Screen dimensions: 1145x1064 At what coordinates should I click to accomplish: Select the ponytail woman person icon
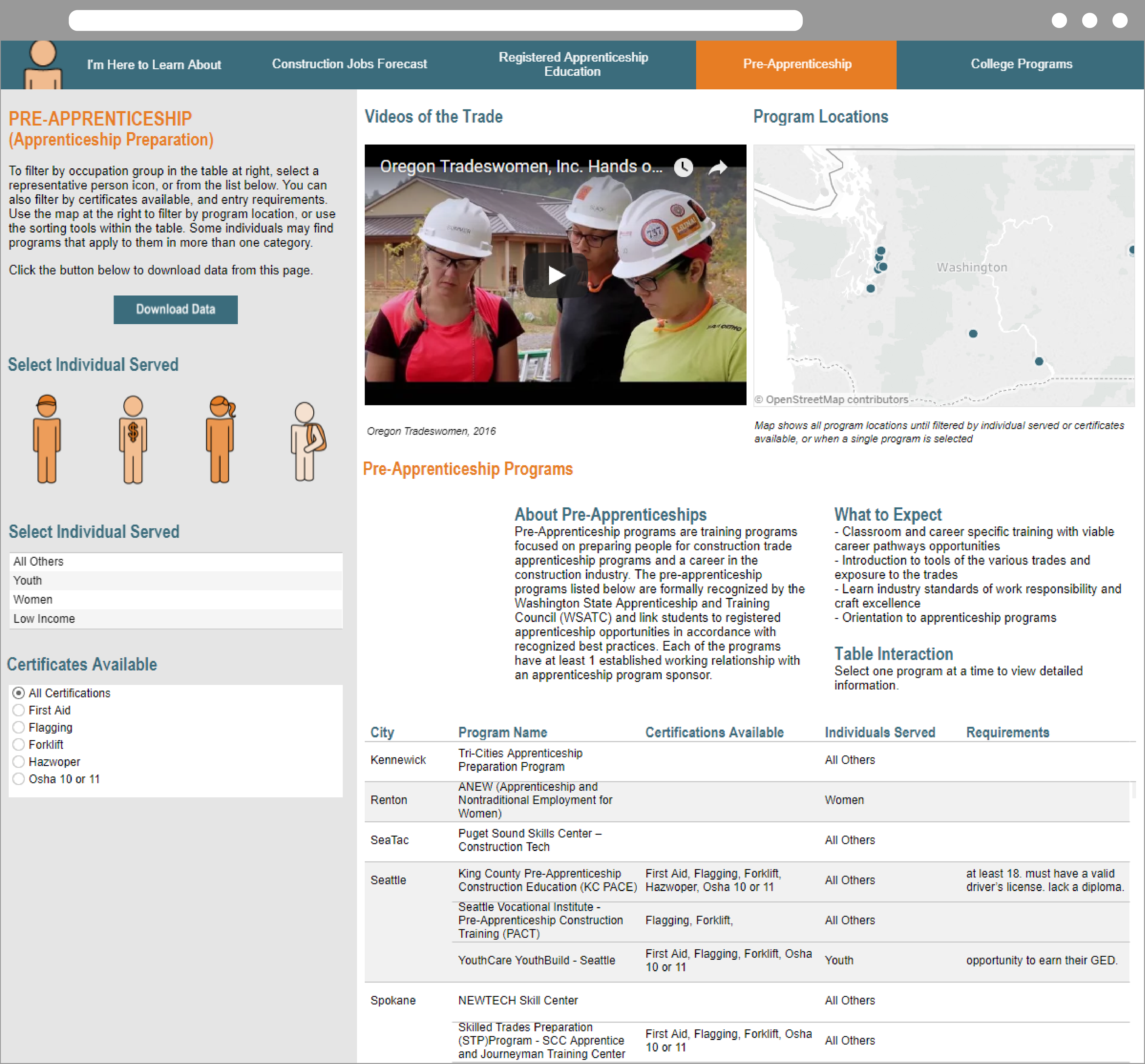coord(221,439)
